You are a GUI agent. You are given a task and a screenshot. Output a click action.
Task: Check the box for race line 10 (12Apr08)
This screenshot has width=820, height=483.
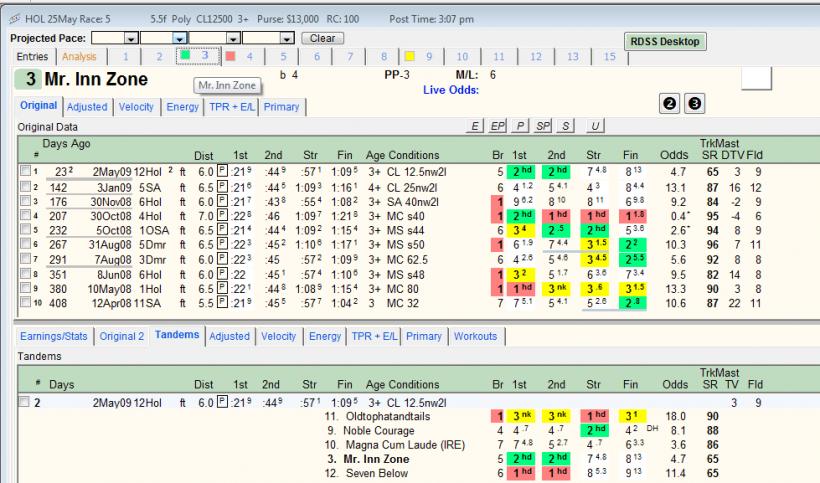point(25,302)
